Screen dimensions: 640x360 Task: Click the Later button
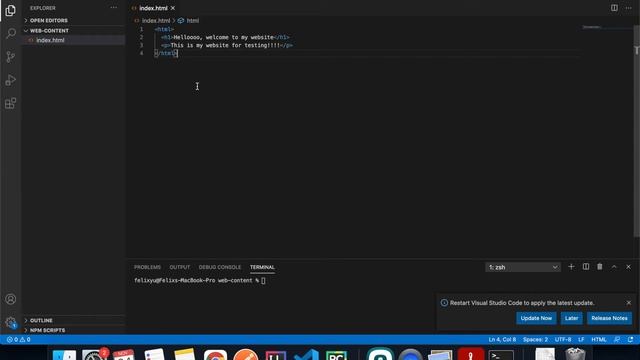coord(571,318)
